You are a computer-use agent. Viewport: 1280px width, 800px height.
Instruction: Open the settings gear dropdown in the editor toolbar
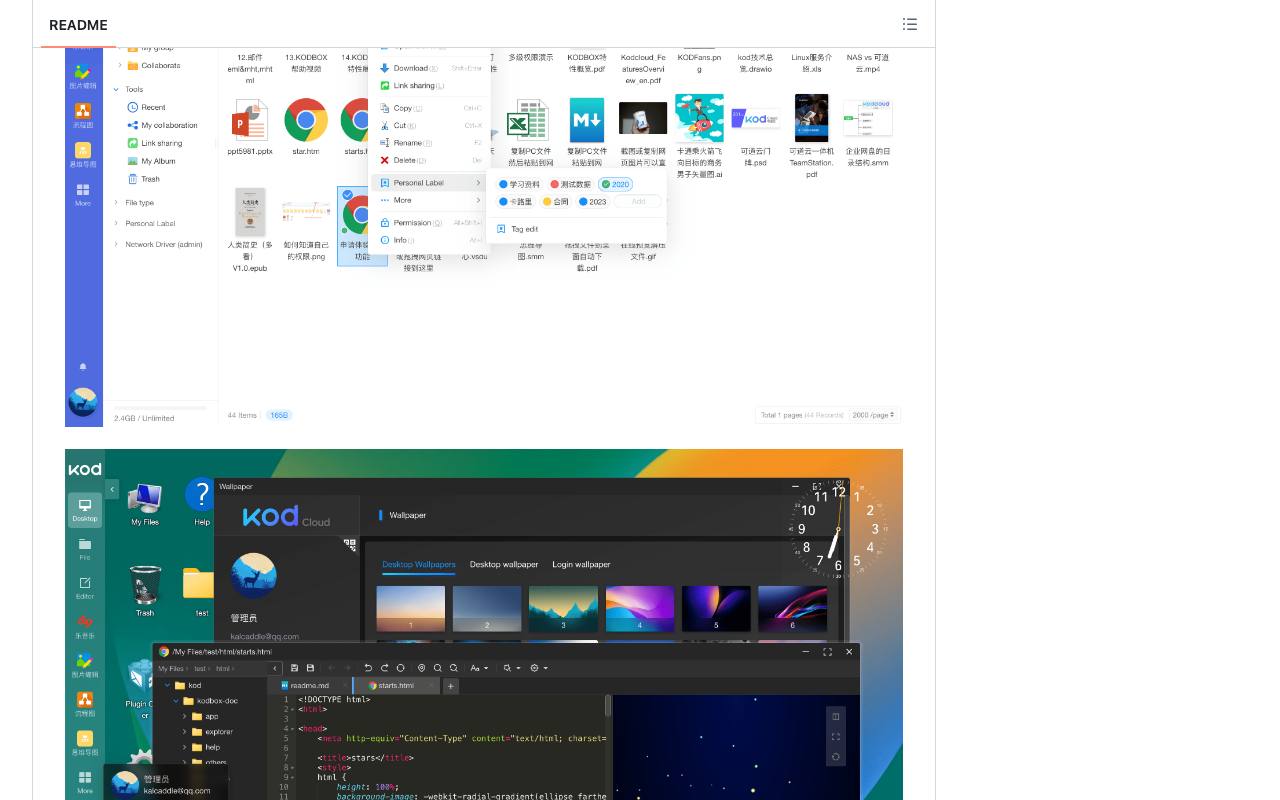538,668
